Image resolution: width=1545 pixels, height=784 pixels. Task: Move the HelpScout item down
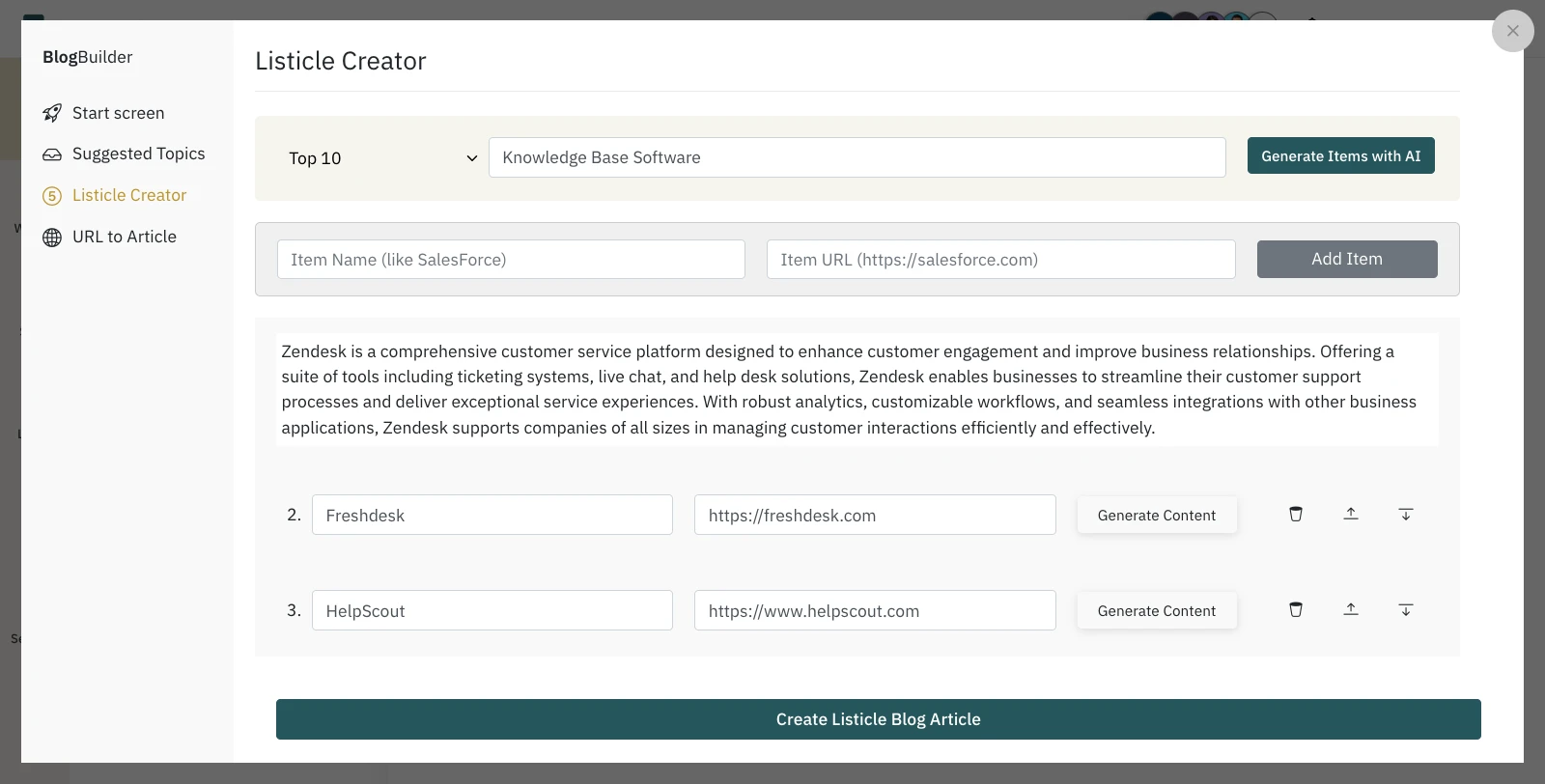click(1406, 609)
